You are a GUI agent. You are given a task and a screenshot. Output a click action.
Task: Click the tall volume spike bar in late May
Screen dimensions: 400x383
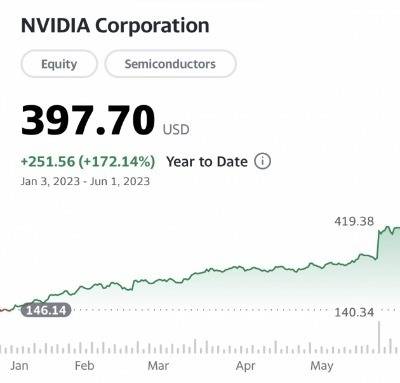[x=379, y=337]
